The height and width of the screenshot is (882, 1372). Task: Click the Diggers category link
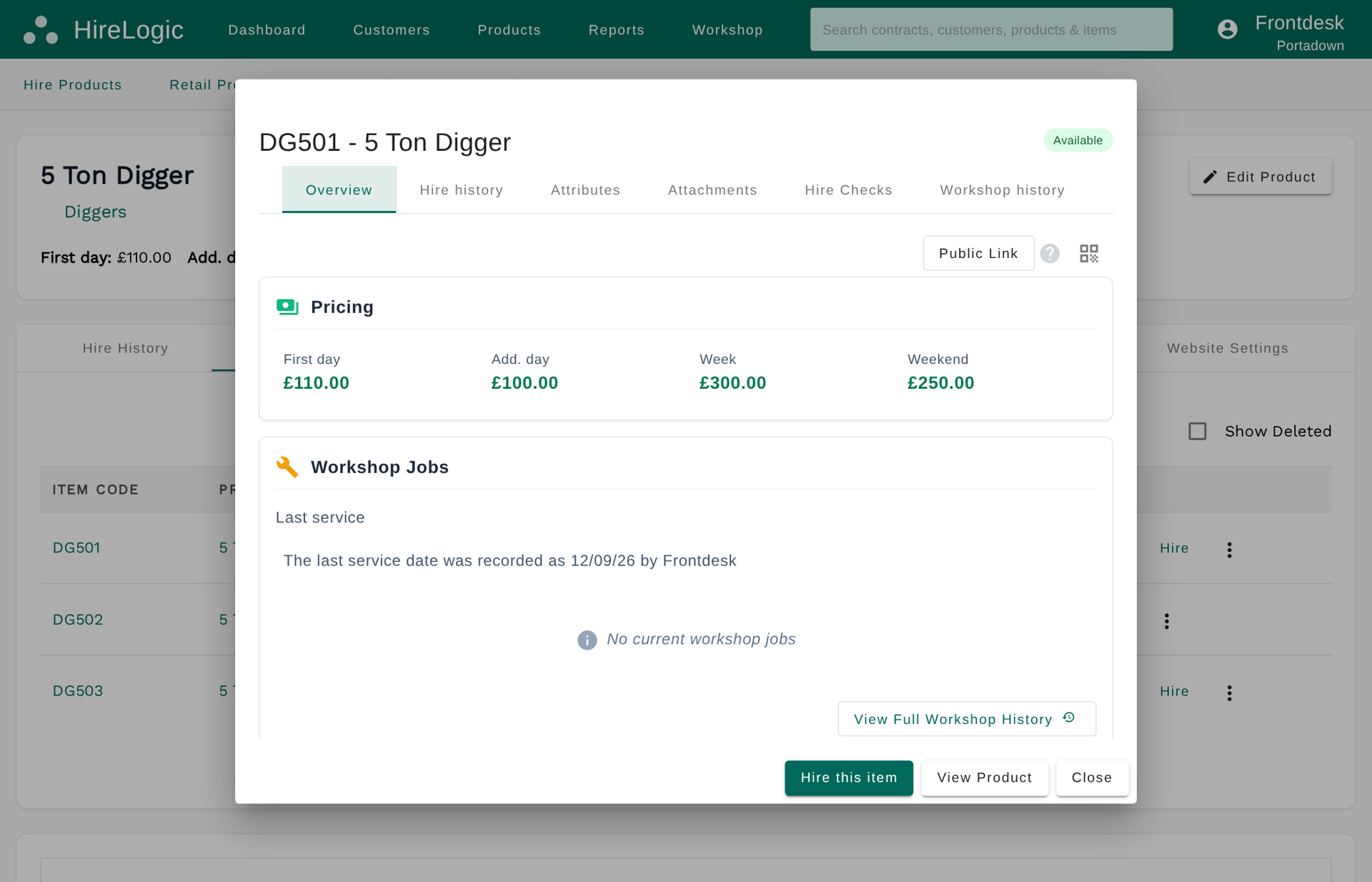(95, 212)
